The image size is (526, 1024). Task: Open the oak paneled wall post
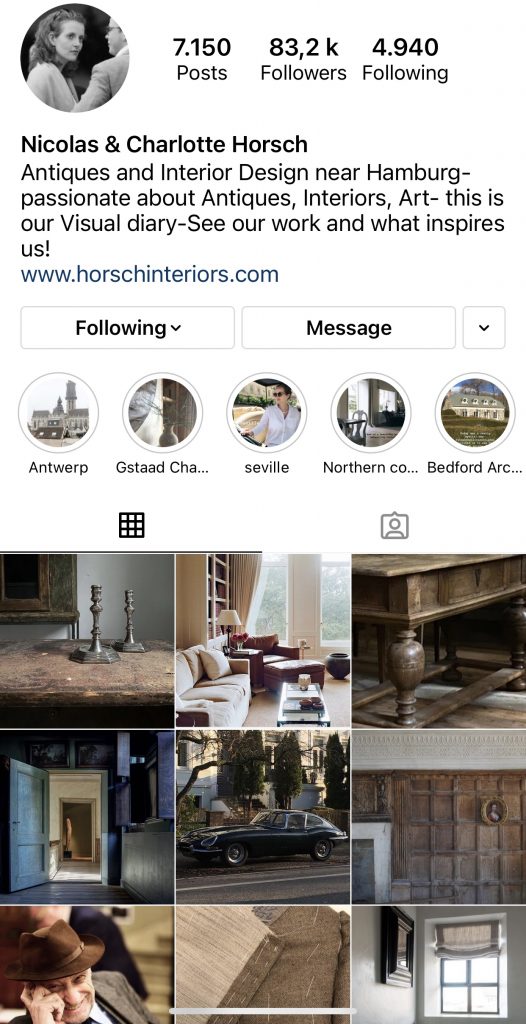click(439, 817)
